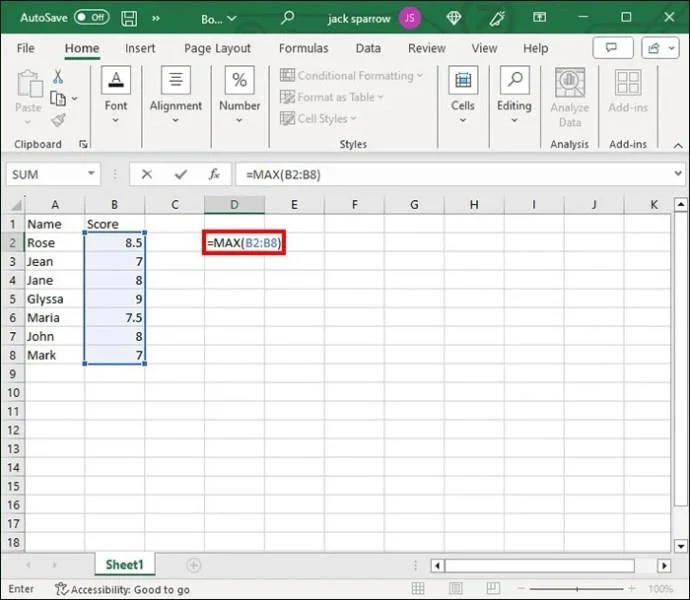Screen dimensions: 690x600
Task: Click the search magnifier in title bar
Action: click(x=288, y=18)
